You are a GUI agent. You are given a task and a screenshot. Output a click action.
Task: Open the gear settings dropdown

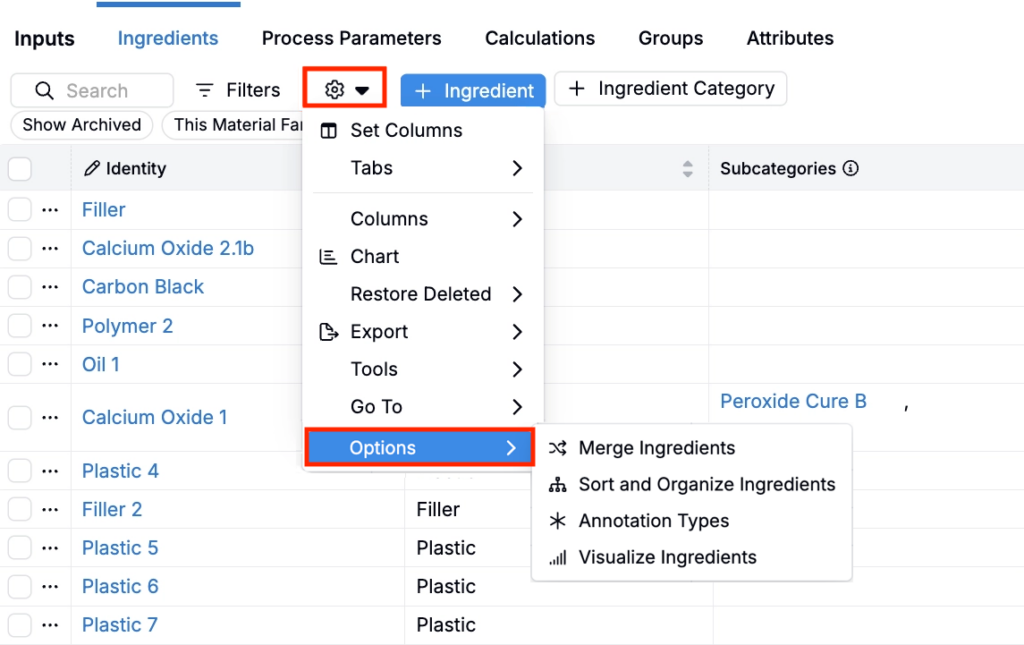pyautogui.click(x=345, y=89)
